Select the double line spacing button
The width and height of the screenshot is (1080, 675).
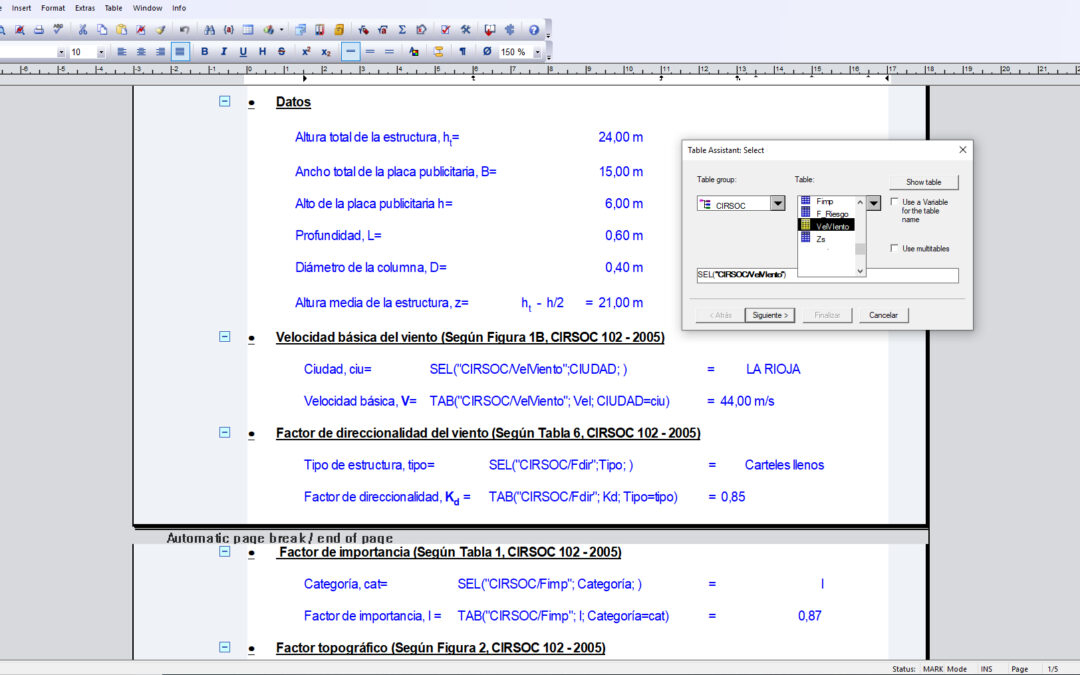(389, 52)
